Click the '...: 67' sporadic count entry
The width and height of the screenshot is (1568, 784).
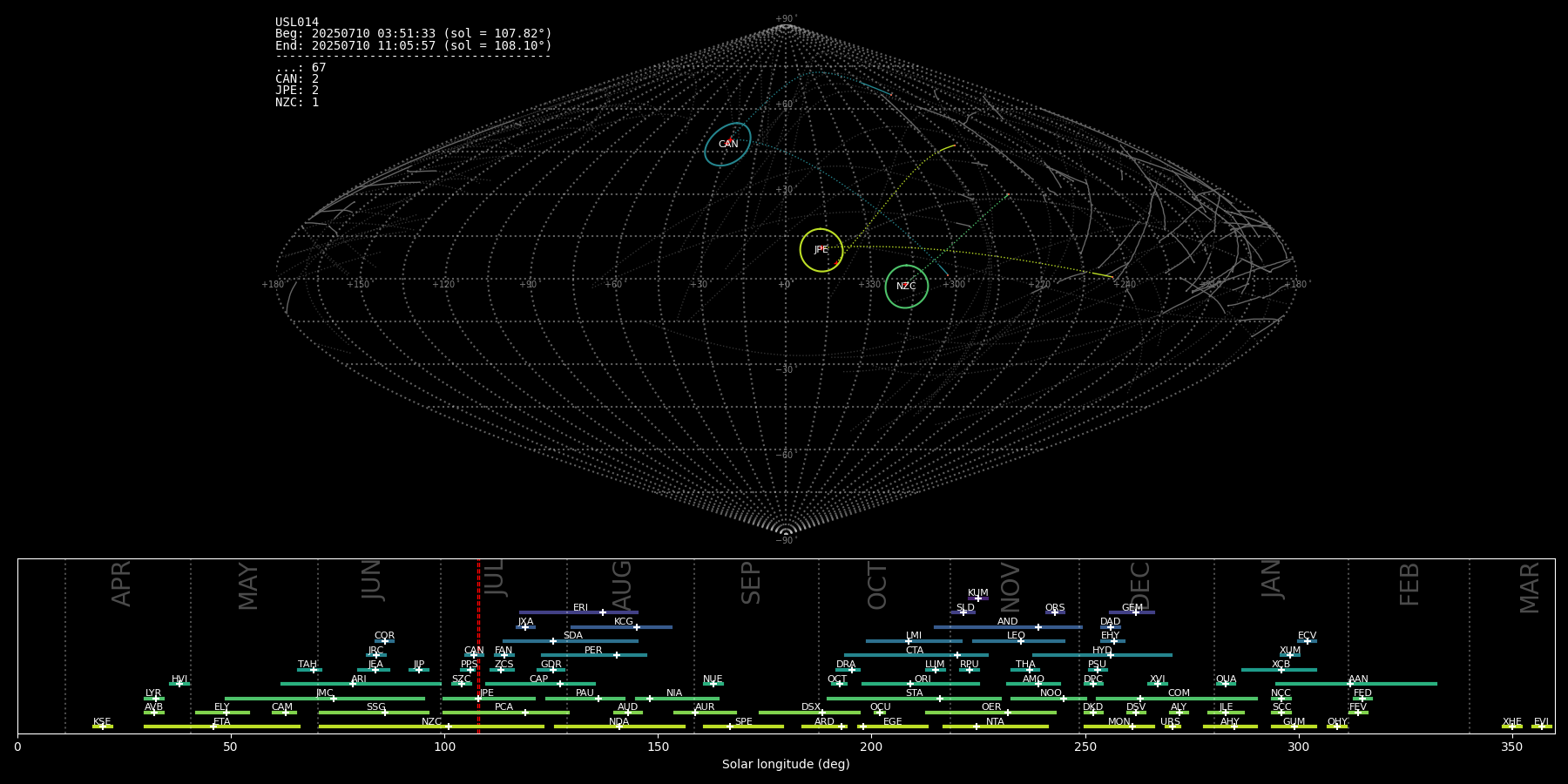301,68
